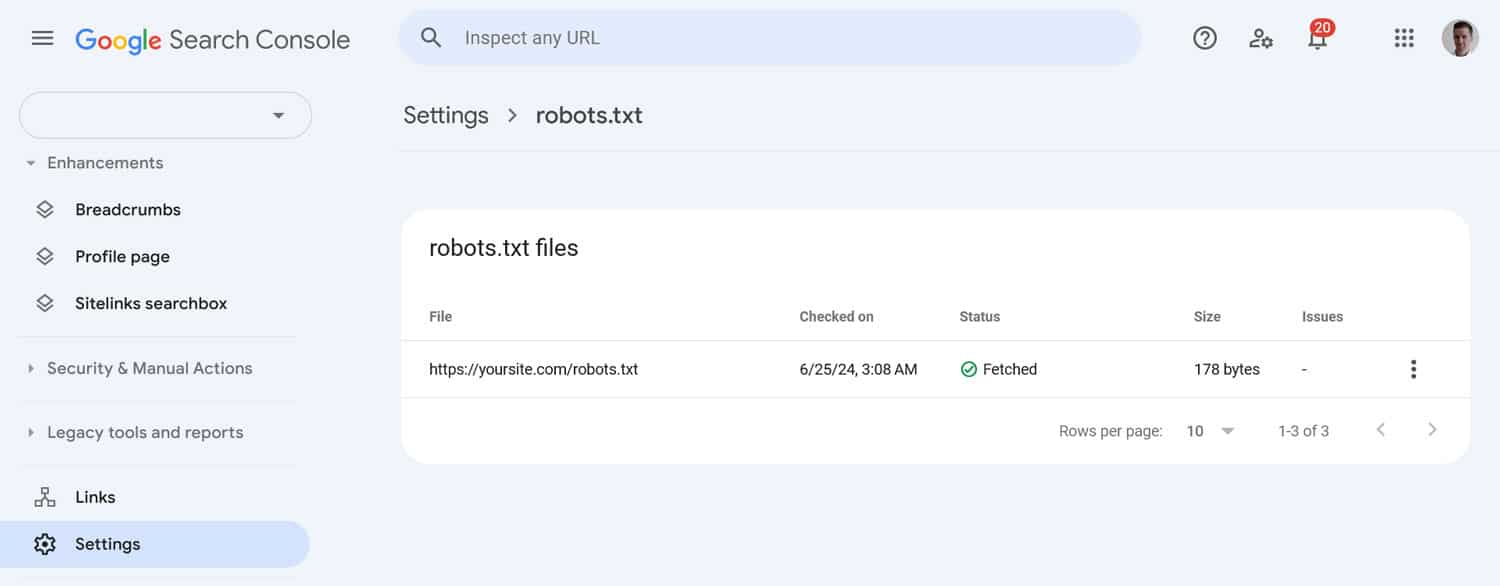The height and width of the screenshot is (586, 1500).
Task: Click Settings in the breadcrumb trail
Action: (x=446, y=115)
